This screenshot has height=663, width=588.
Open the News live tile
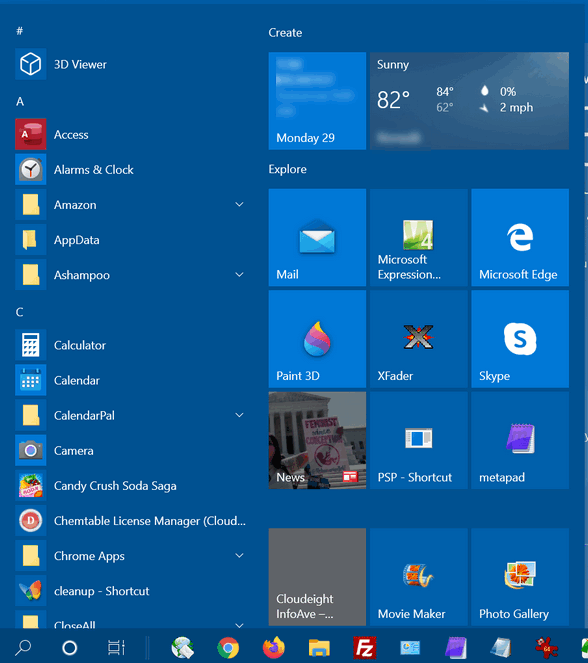point(317,441)
